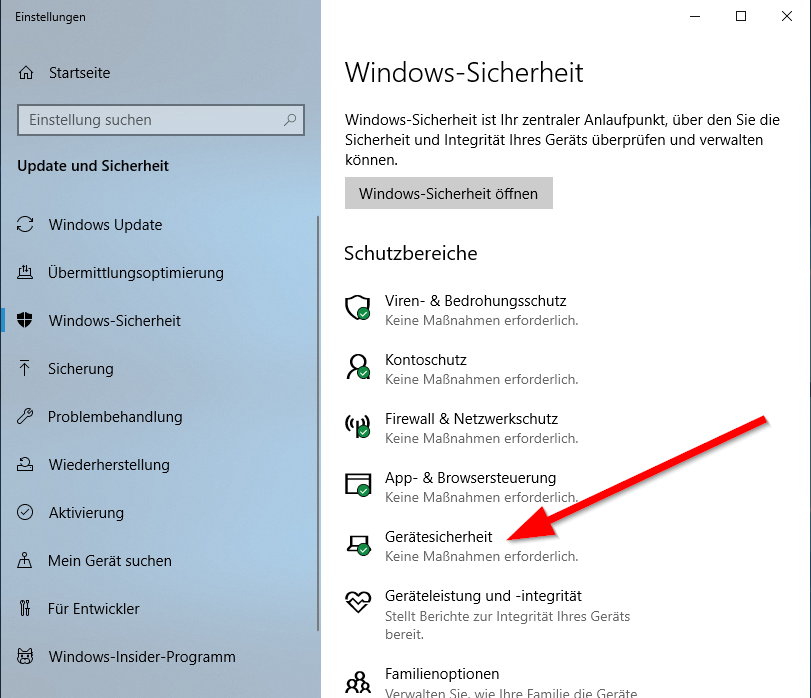Click Windows-Sicherheit öffnen button

pyautogui.click(x=448, y=193)
